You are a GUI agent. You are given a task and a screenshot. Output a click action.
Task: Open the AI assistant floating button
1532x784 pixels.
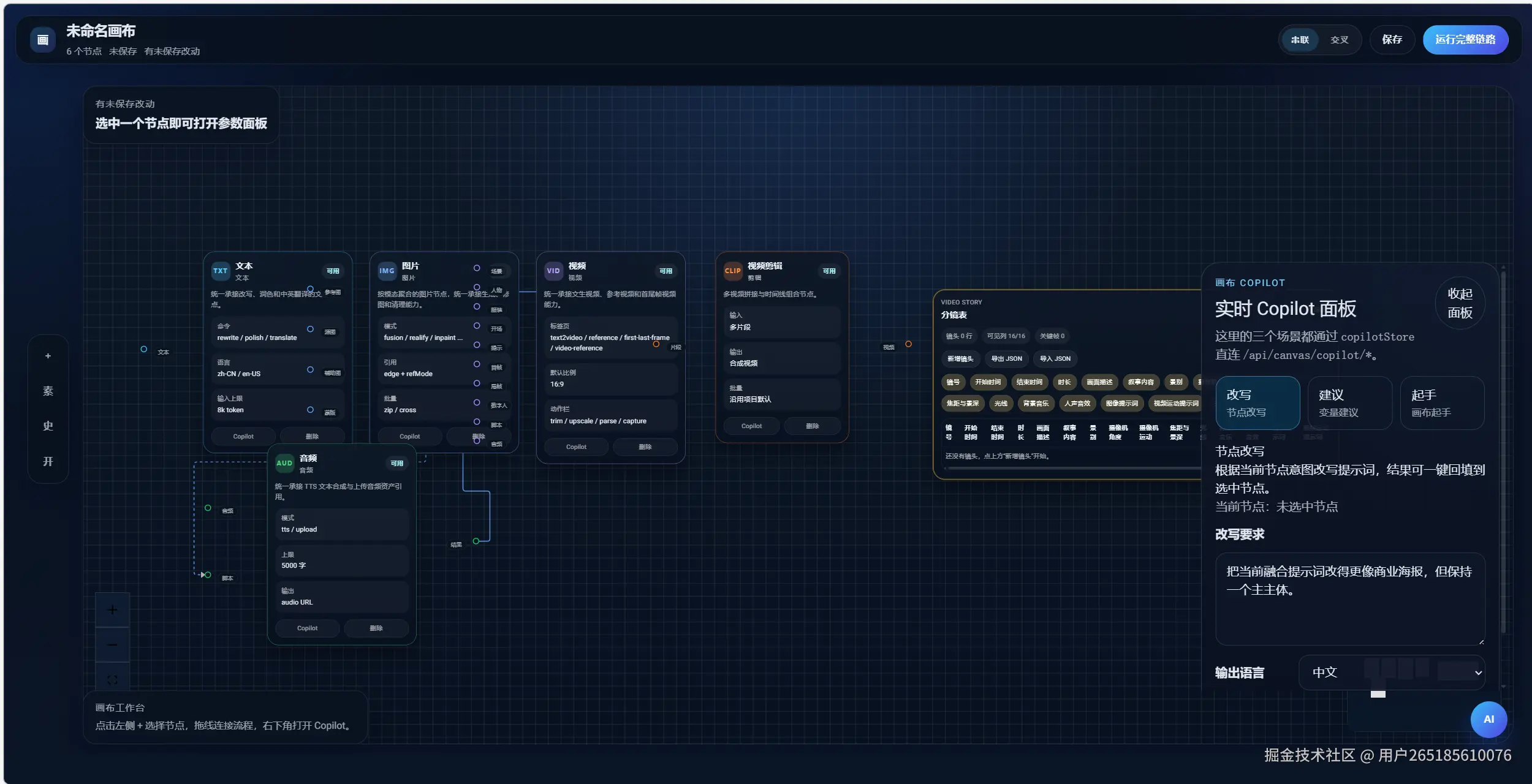point(1488,719)
